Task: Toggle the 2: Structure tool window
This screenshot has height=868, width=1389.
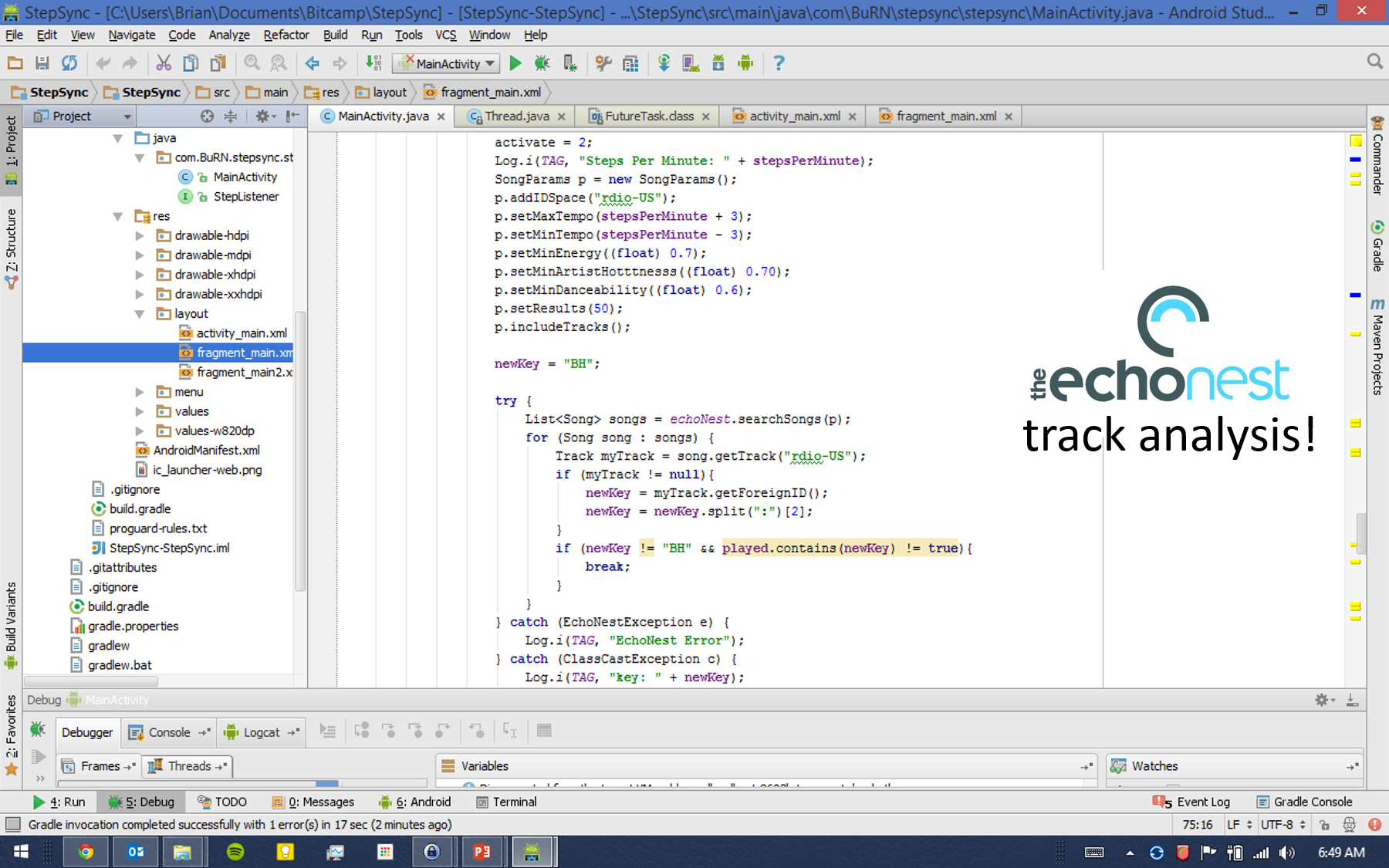Action: click(11, 248)
